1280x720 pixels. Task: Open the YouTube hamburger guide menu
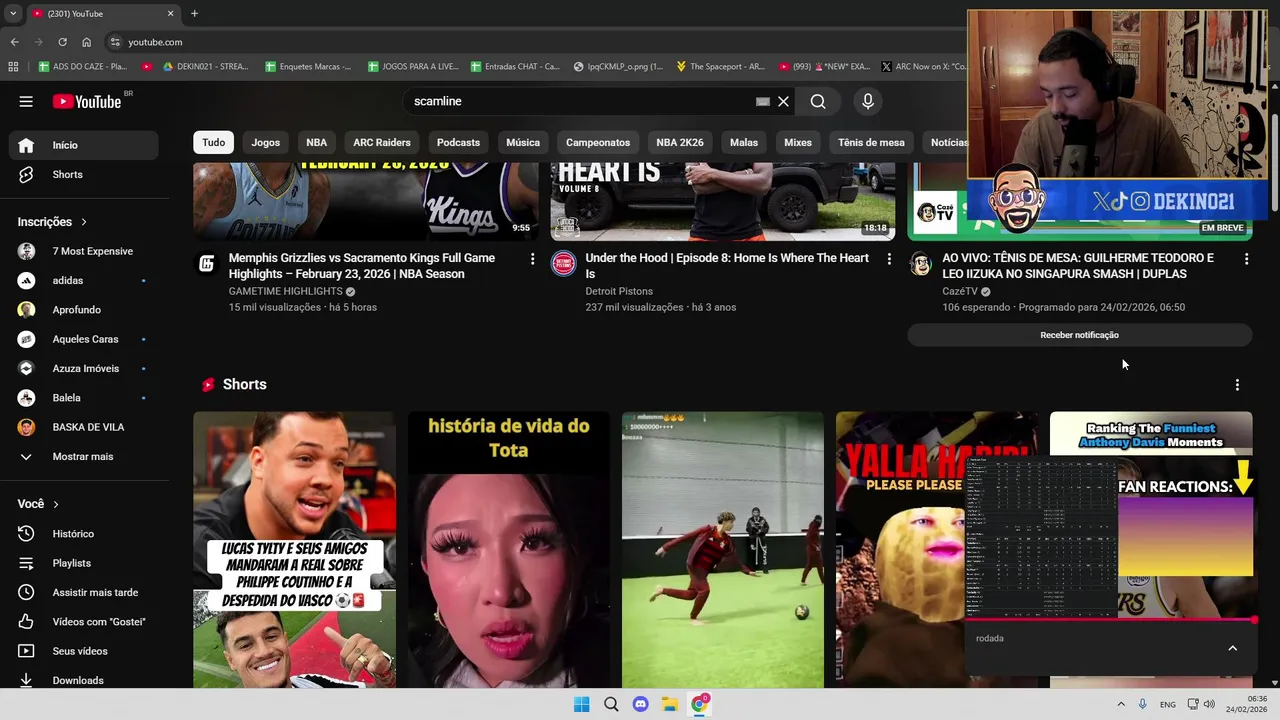pos(26,101)
